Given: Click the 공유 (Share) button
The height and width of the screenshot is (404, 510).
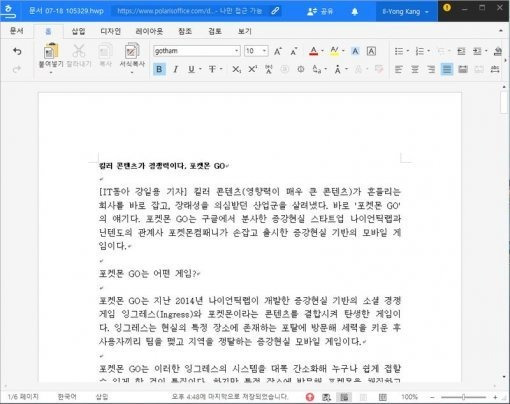Looking at the screenshot, I should (x=320, y=11).
